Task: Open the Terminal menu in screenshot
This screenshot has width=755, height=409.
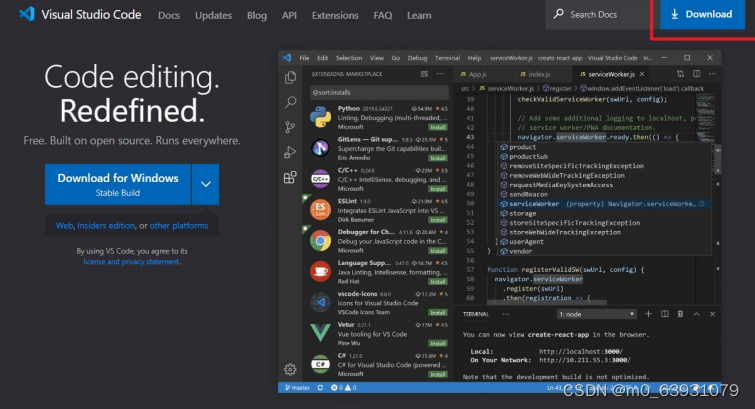Action: tap(447, 58)
